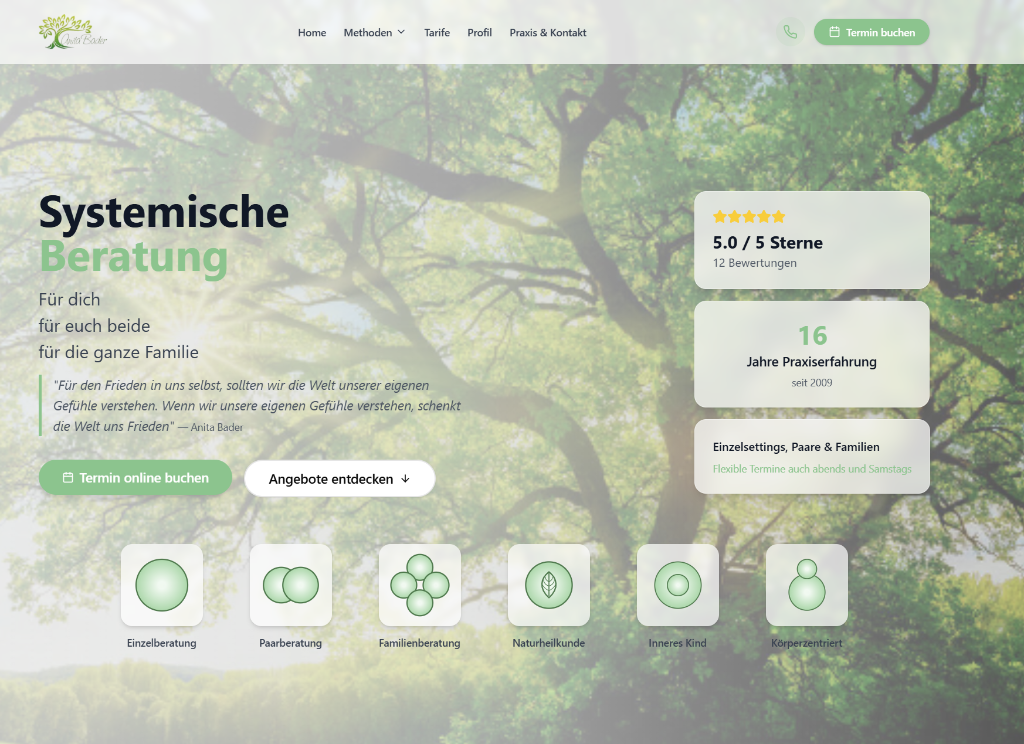
Task: Expand the Methoden dropdown menu
Action: [x=374, y=32]
